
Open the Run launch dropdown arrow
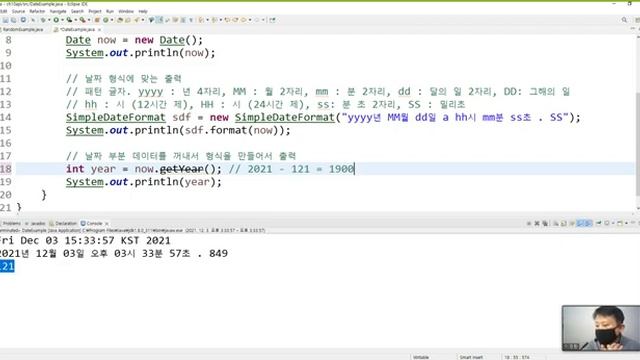62,20
